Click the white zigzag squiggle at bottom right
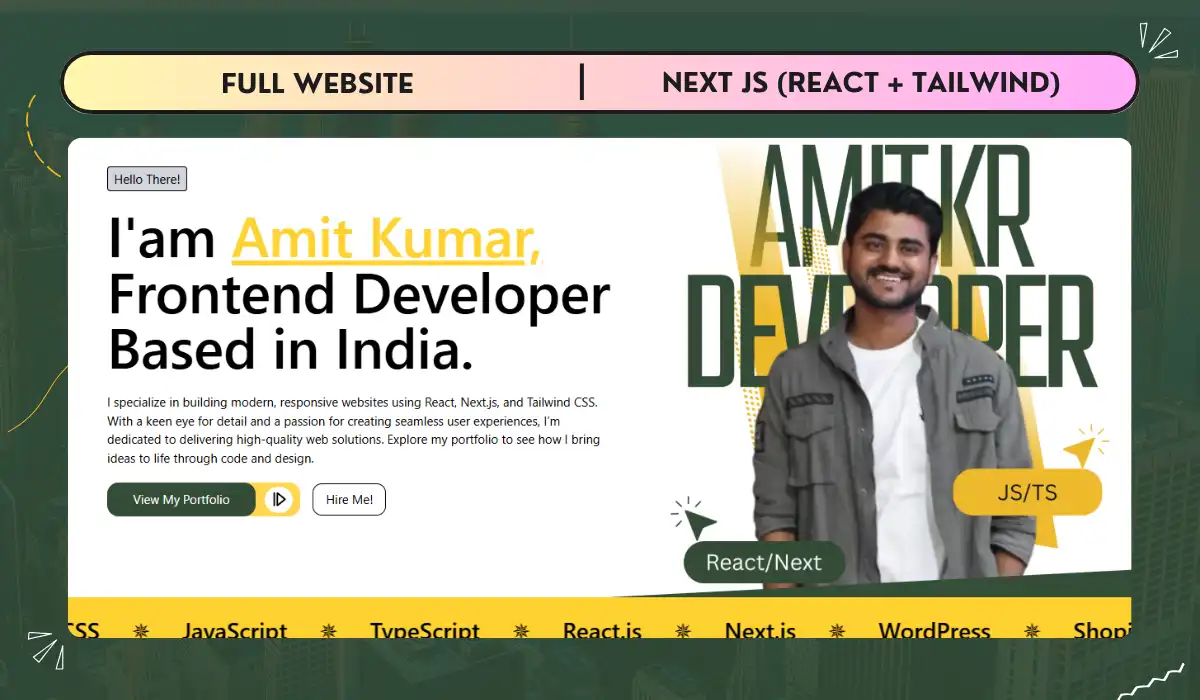Image resolution: width=1200 pixels, height=700 pixels. click(x=1150, y=682)
